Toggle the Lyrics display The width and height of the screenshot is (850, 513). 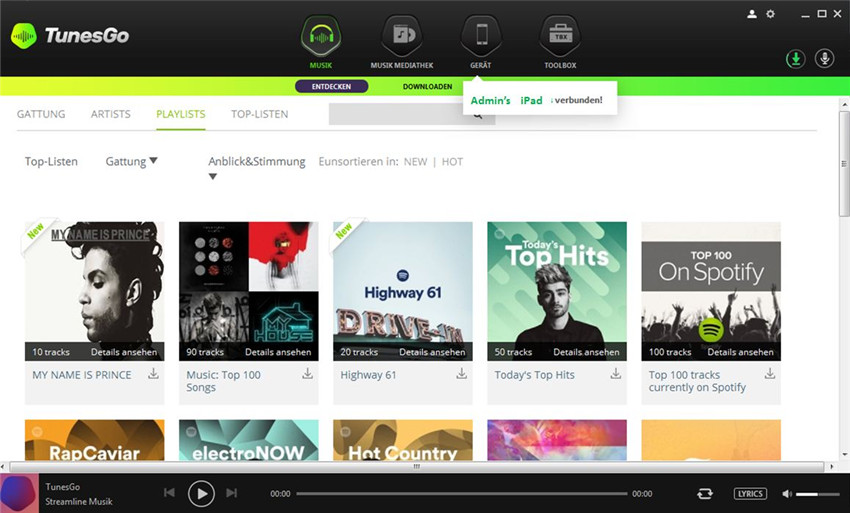point(750,494)
